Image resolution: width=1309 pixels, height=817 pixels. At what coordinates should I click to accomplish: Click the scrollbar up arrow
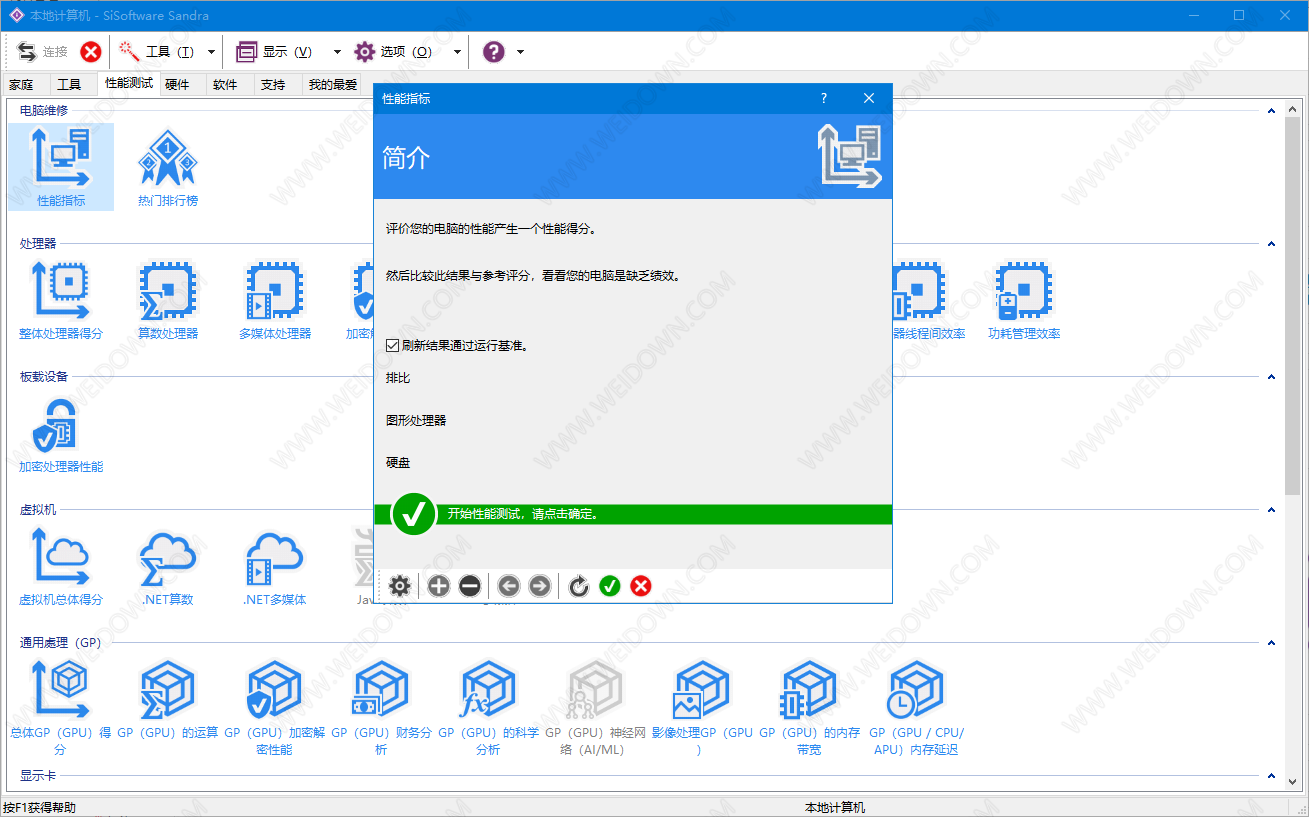click(1293, 107)
